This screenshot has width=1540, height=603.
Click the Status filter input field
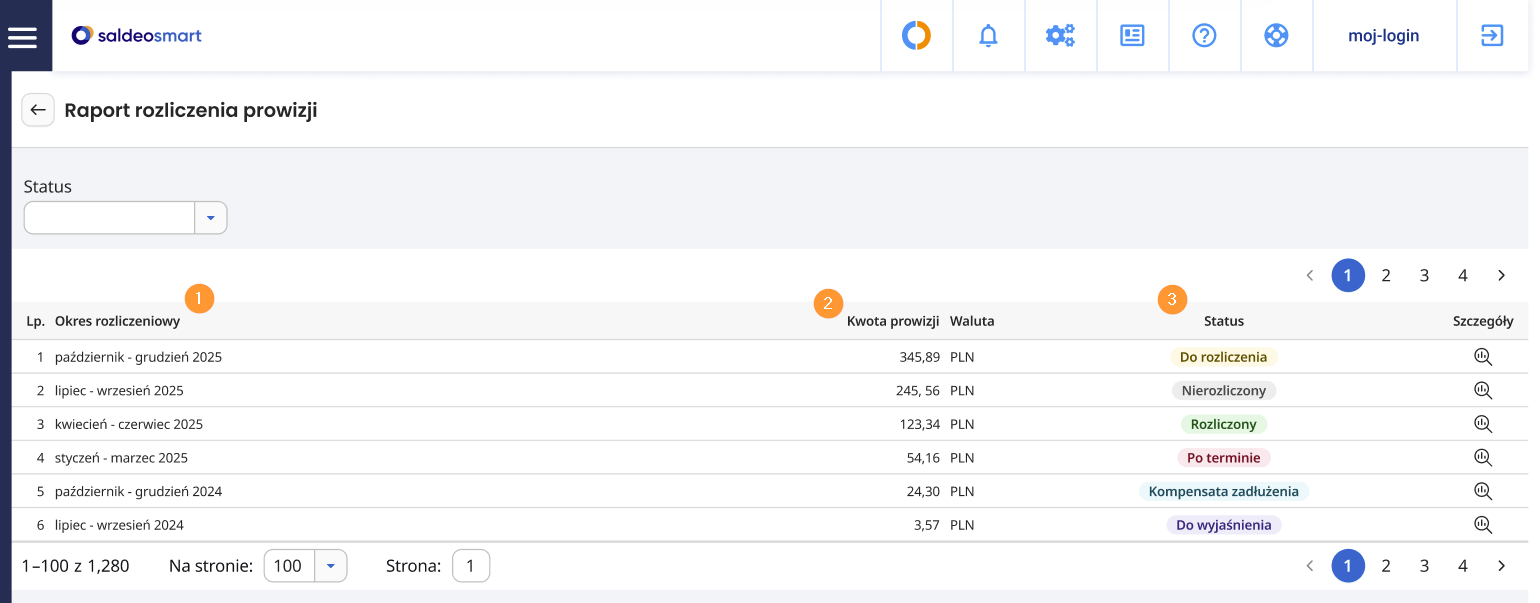click(x=109, y=218)
